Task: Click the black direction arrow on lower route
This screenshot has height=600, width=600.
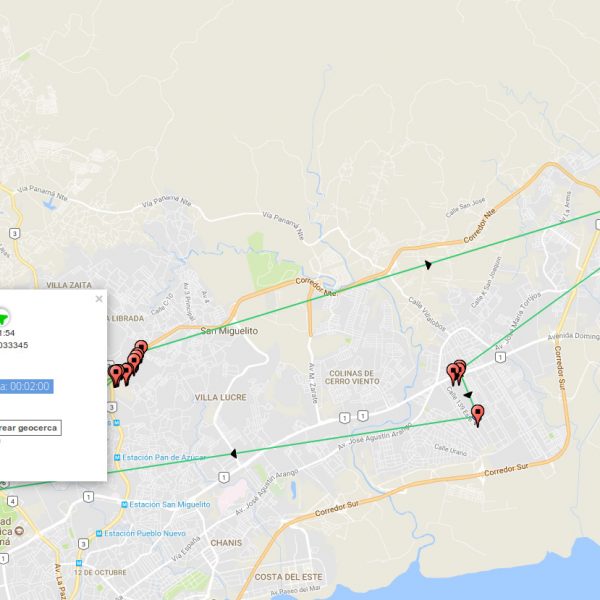Action: coord(234,453)
